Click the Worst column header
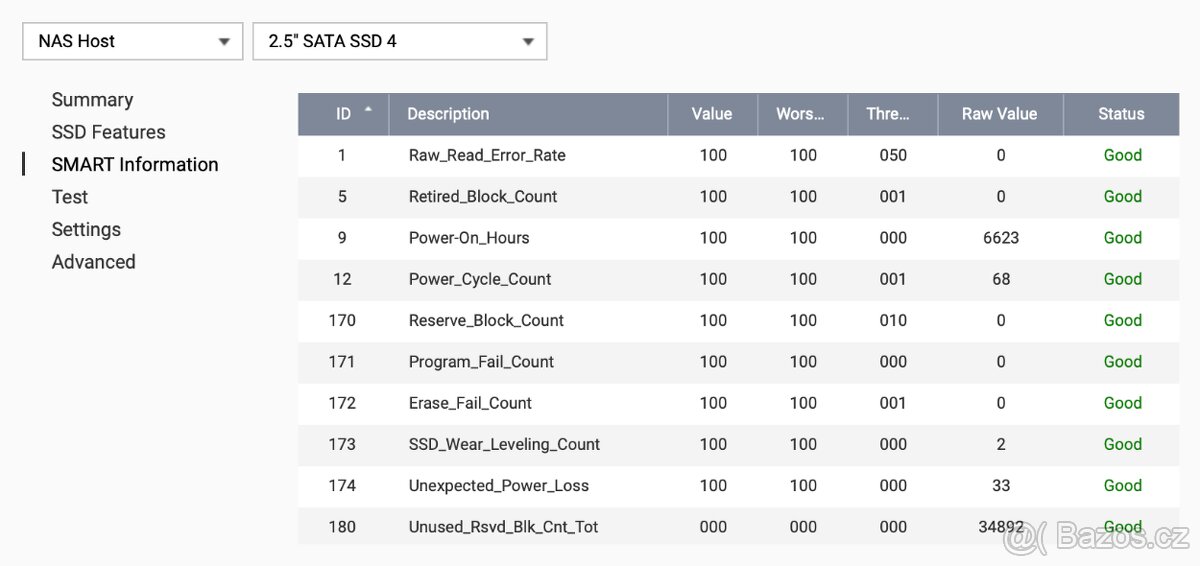Image resolution: width=1200 pixels, height=566 pixels. [800, 114]
